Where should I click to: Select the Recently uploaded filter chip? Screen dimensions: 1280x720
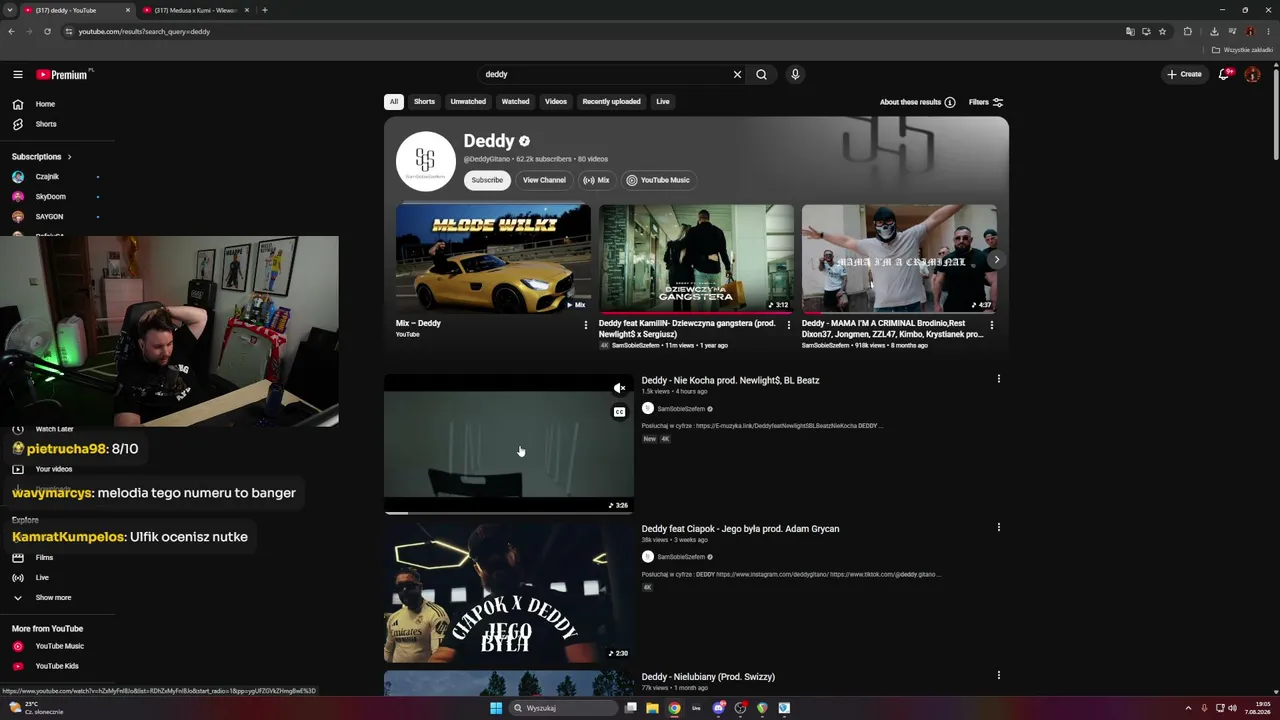pos(612,102)
